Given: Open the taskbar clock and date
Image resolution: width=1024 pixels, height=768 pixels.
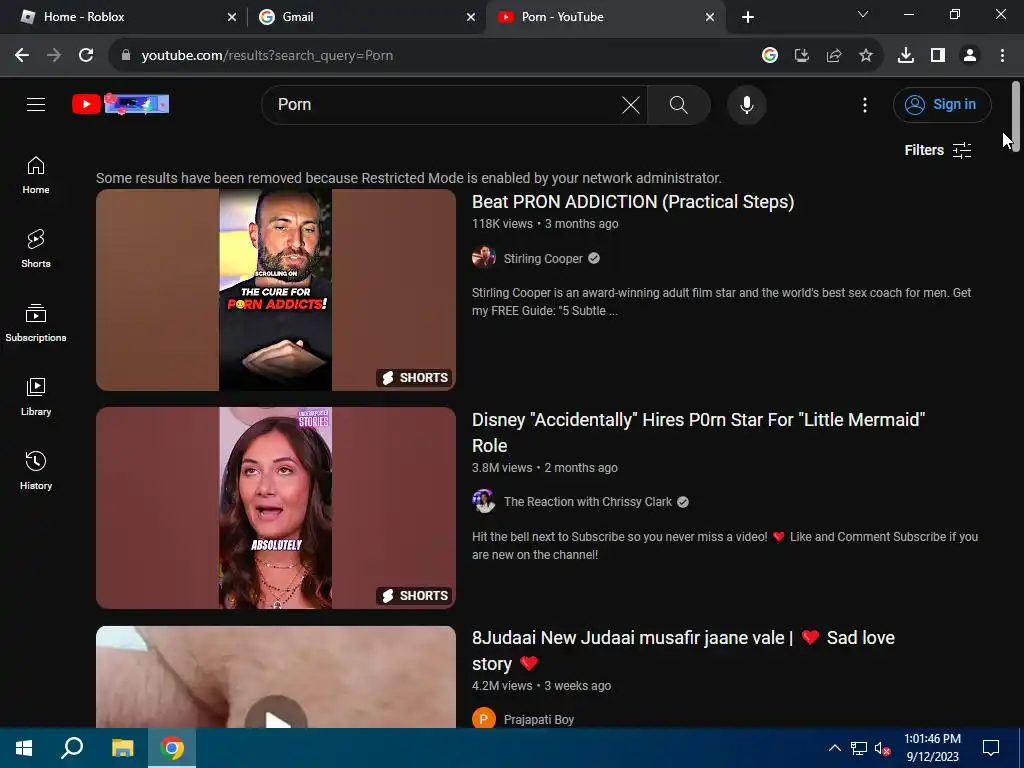Looking at the screenshot, I should [x=933, y=748].
